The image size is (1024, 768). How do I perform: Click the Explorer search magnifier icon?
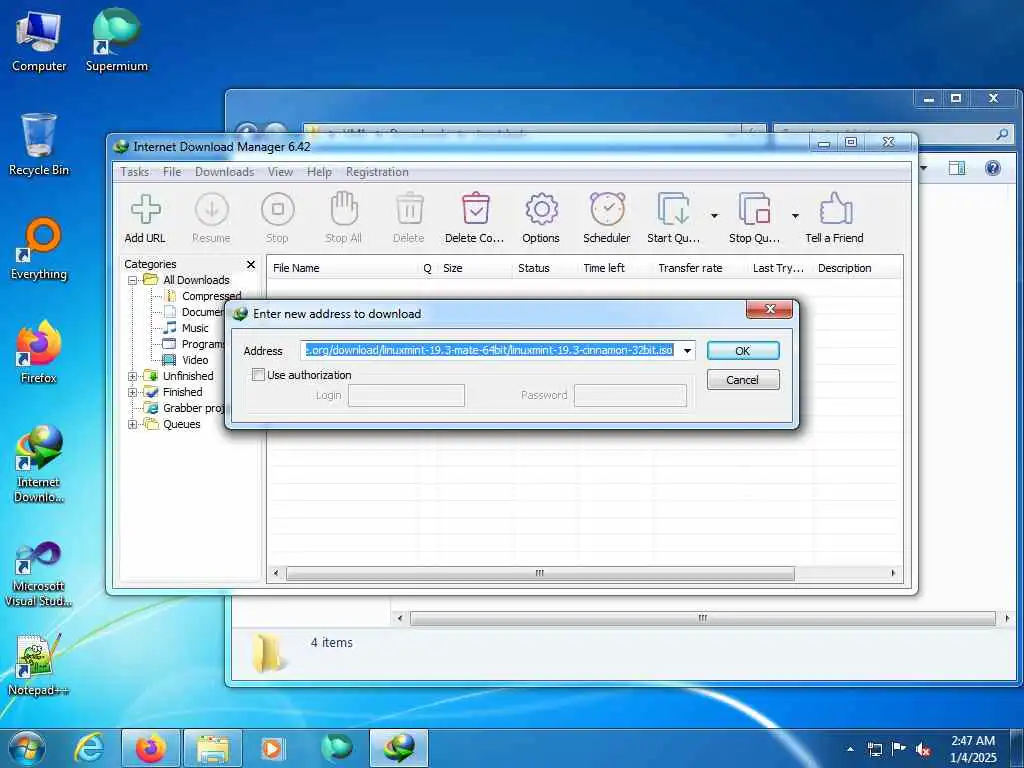coord(1002,134)
